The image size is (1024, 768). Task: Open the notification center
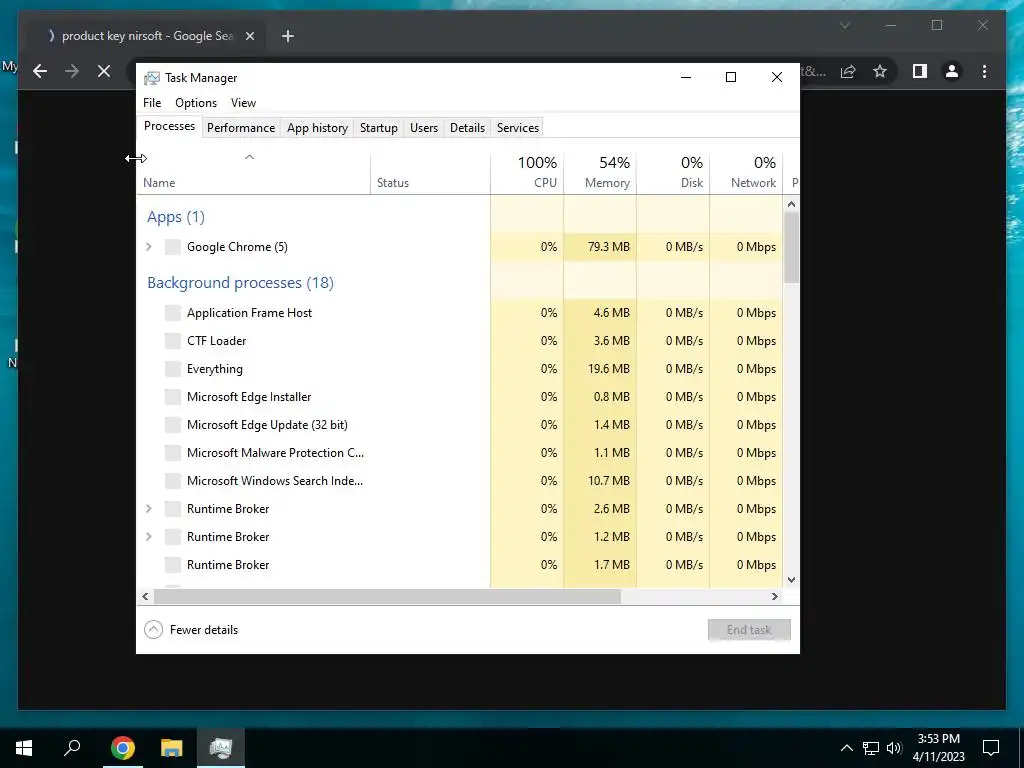[991, 748]
